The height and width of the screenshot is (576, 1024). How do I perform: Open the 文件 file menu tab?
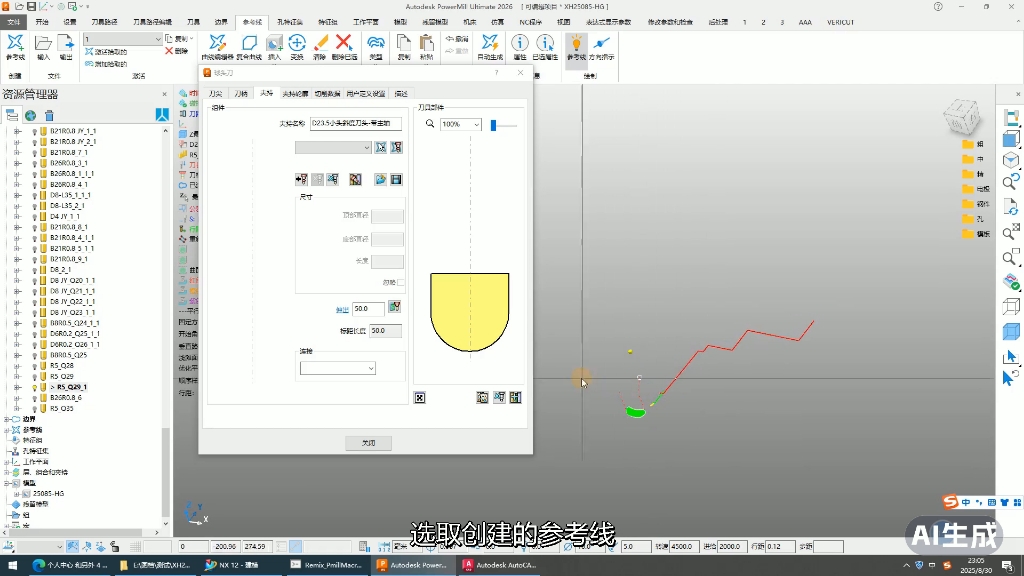[x=14, y=22]
